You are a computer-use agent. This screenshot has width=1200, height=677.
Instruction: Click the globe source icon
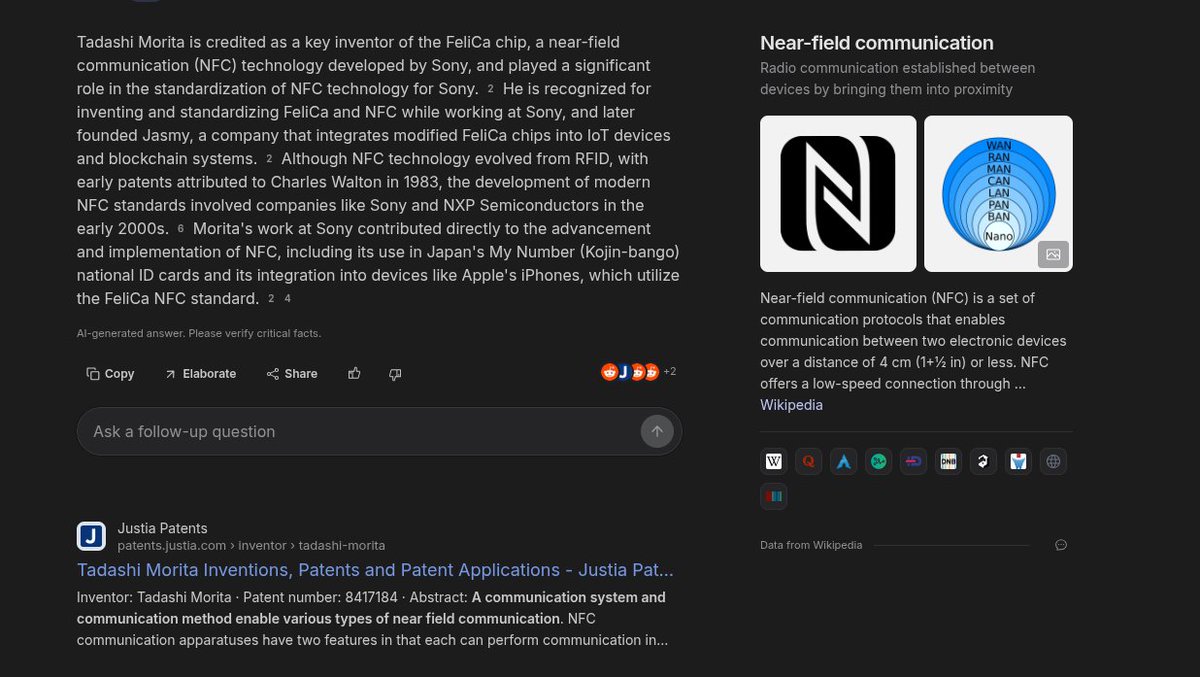coord(1053,461)
